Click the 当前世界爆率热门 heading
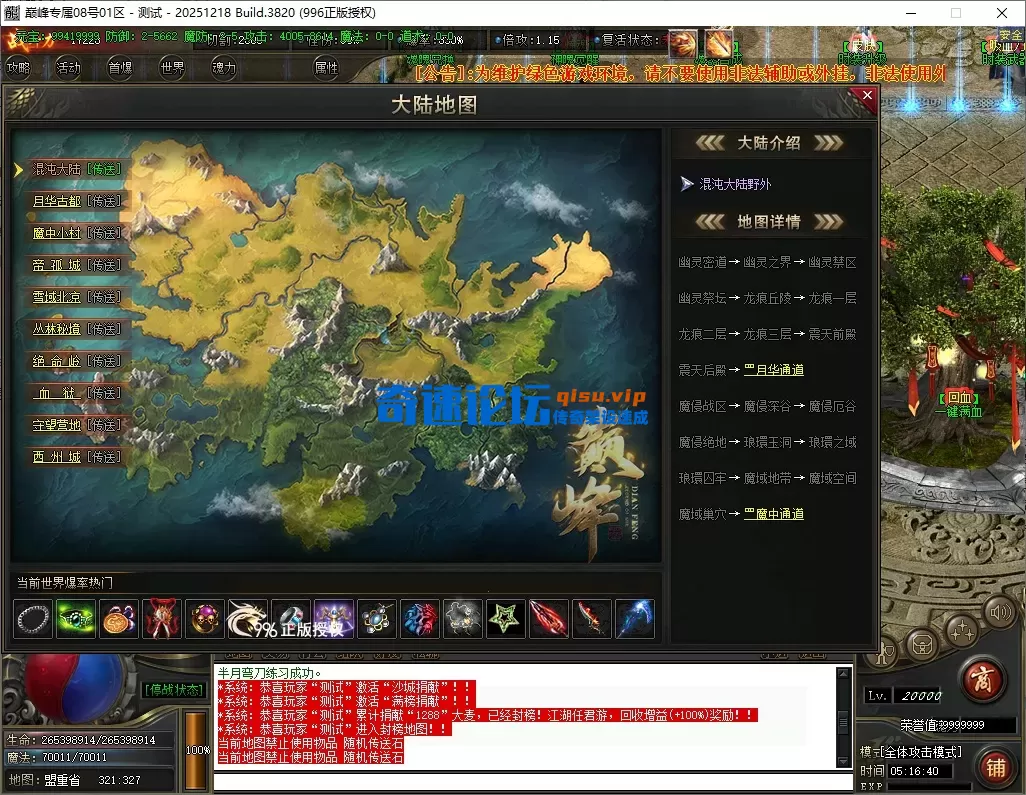The height and width of the screenshot is (795, 1026). (x=64, y=583)
